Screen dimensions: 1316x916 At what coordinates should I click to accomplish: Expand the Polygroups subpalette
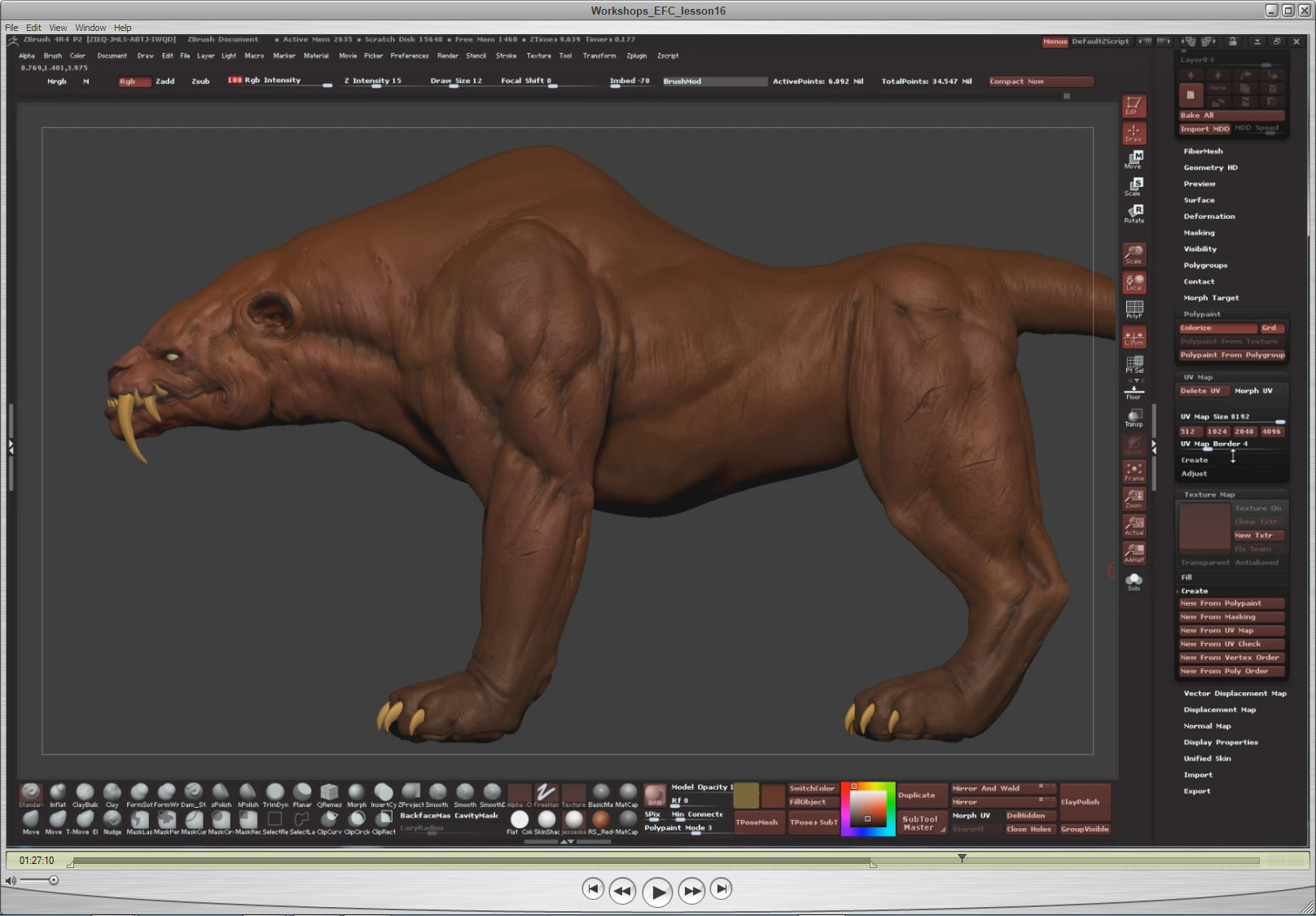(x=1205, y=265)
